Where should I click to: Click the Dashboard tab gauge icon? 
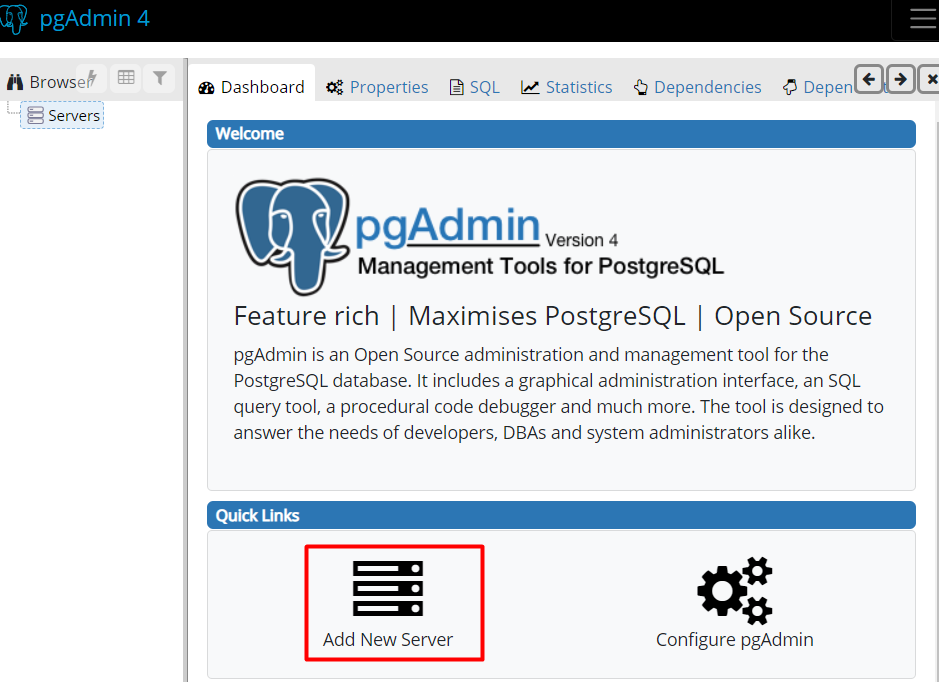pyautogui.click(x=206, y=88)
